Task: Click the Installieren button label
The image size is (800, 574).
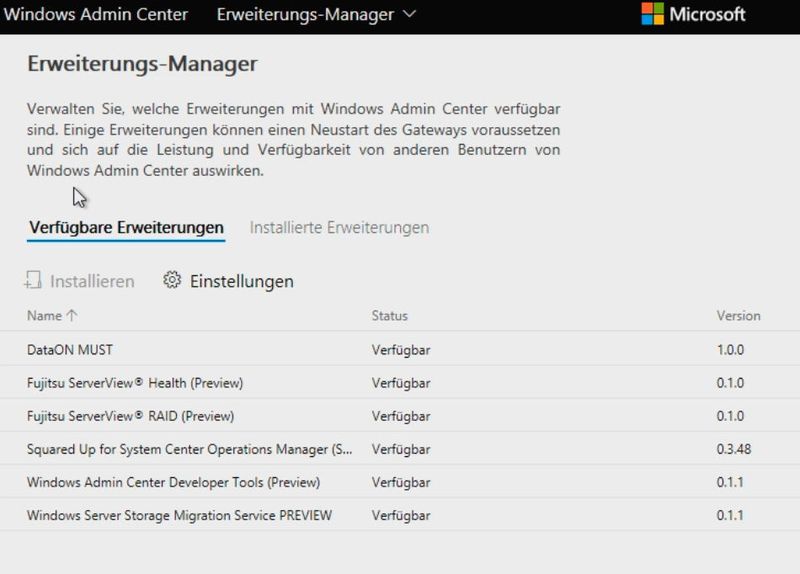Action: click(x=92, y=281)
